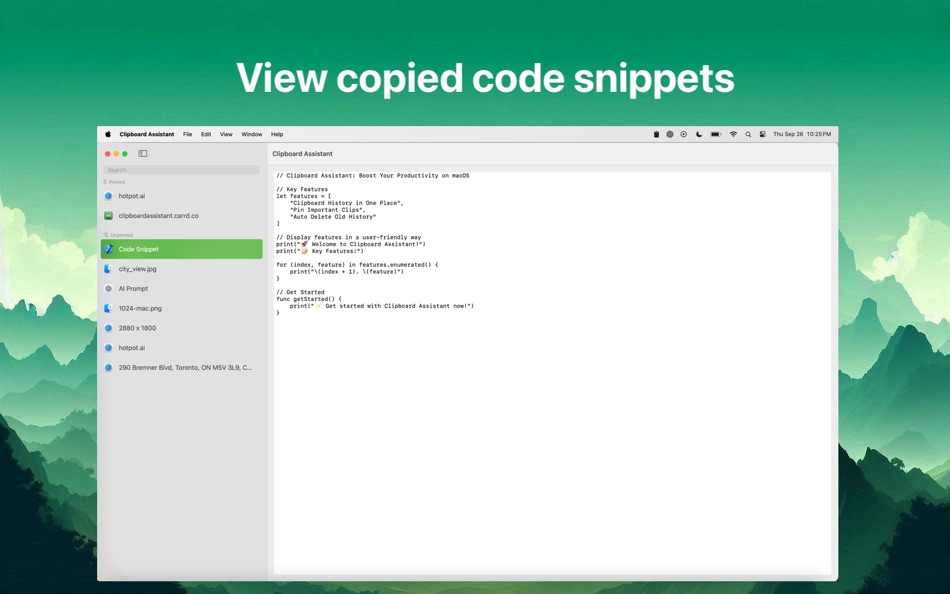Viewport: 950px width, 594px height.
Task: Select the Code Snippet clip
Action: click(182, 249)
